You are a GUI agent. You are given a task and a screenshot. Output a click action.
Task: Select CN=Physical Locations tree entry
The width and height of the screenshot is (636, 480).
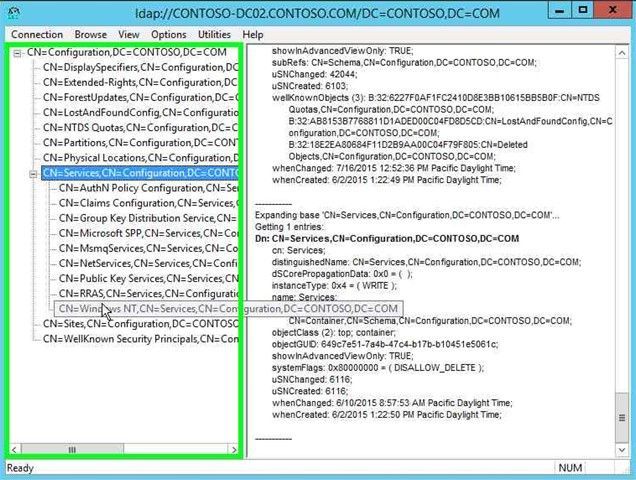point(140,158)
